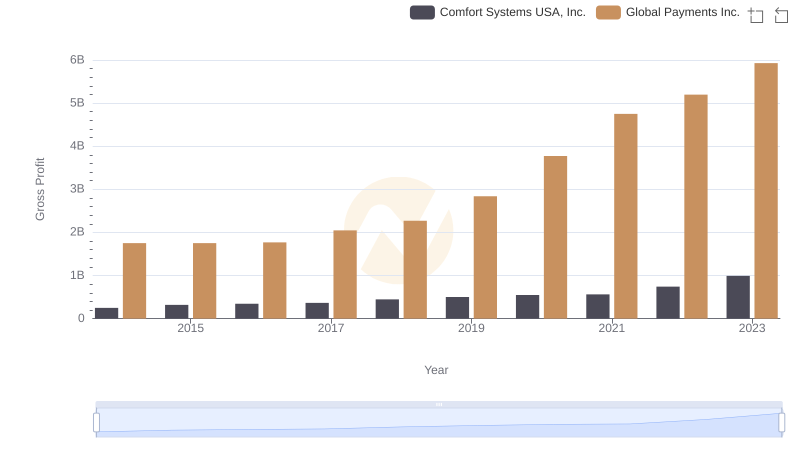Select the Global Payments 2020 bar
Screen dimensions: 800x461
(x=555, y=237)
